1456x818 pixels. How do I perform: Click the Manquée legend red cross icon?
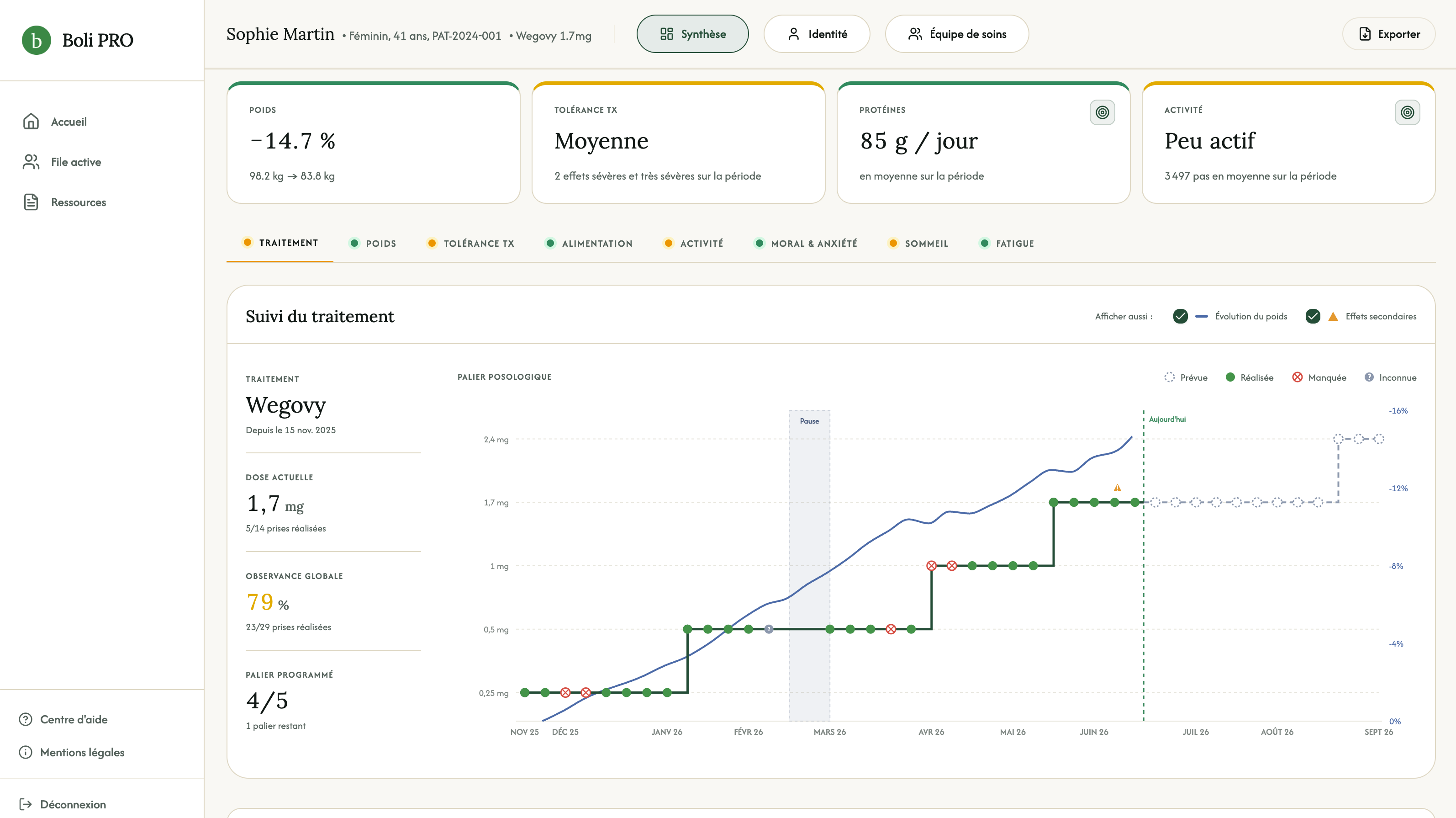1298,377
